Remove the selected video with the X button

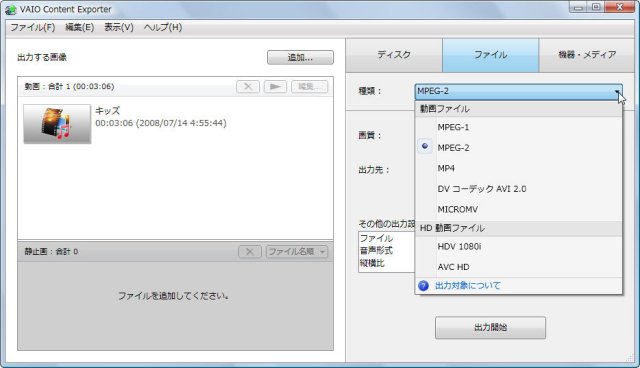point(248,86)
